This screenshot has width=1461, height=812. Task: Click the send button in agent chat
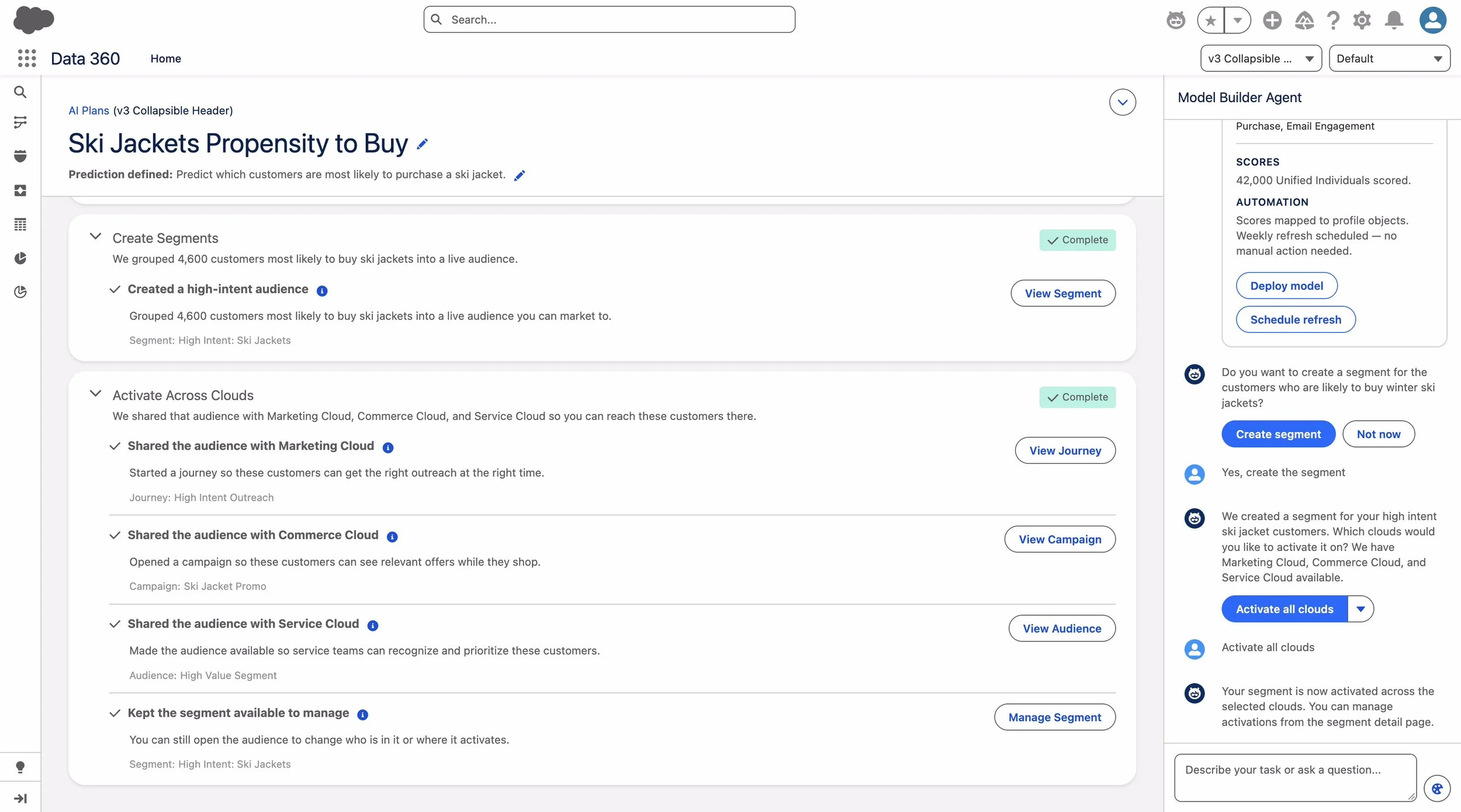[1437, 789]
